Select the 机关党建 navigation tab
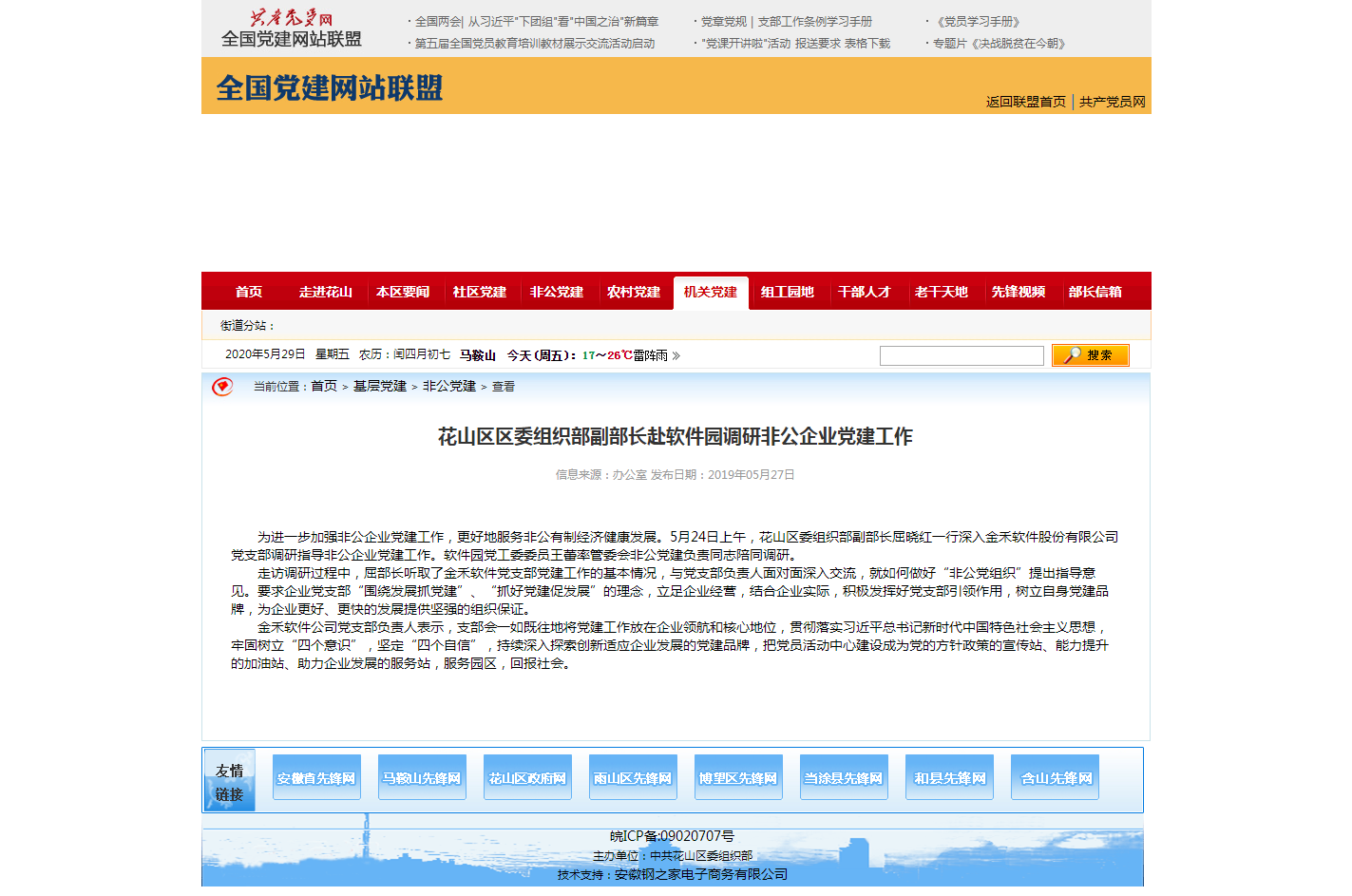This screenshot has width=1352, height=896. (x=711, y=293)
